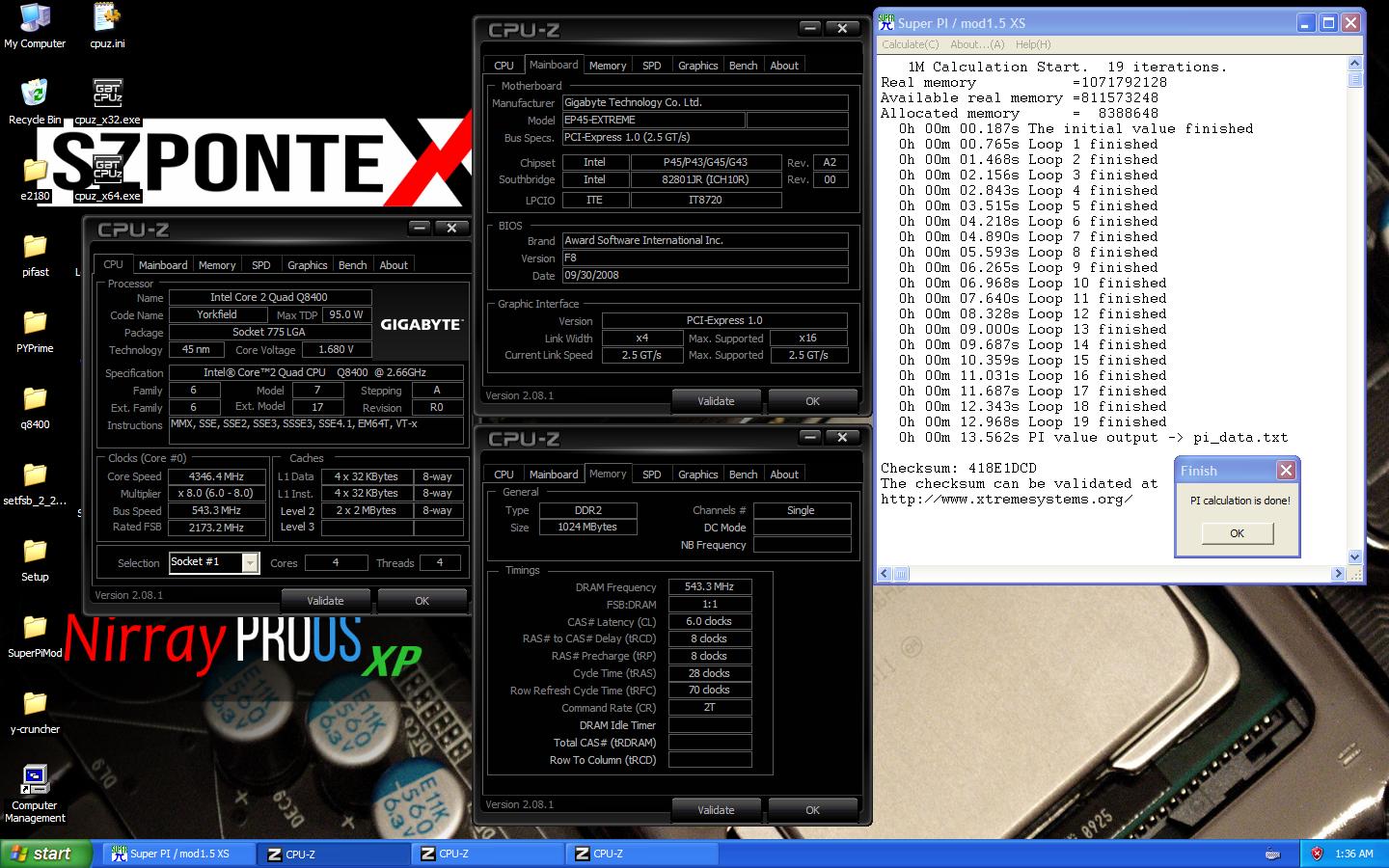Open the PYPrime folder icon
1389x868 pixels.
tap(35, 331)
